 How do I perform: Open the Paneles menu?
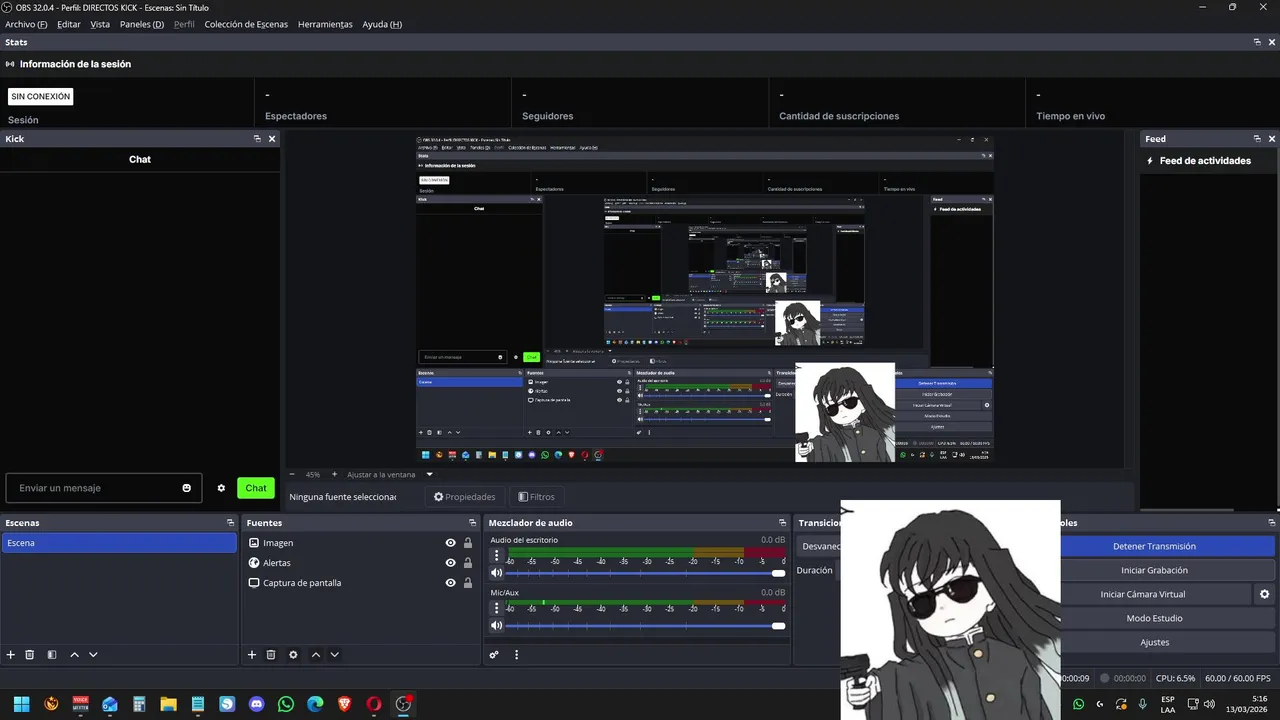(142, 24)
